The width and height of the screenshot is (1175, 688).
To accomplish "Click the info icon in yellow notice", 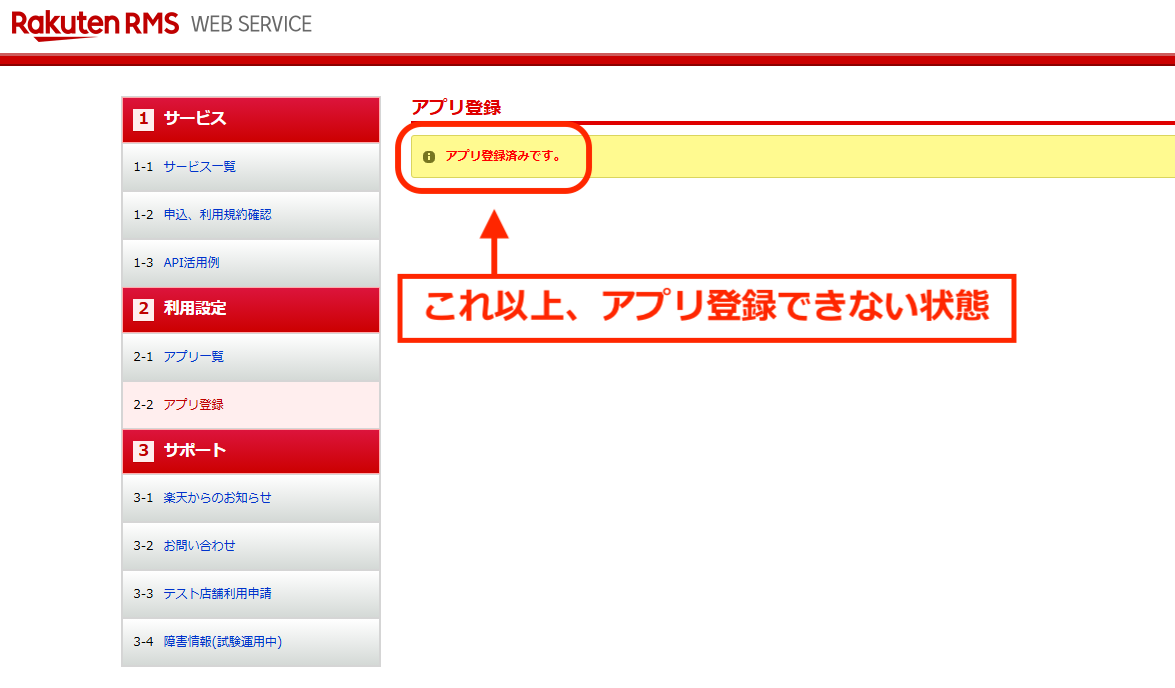I will [429, 157].
